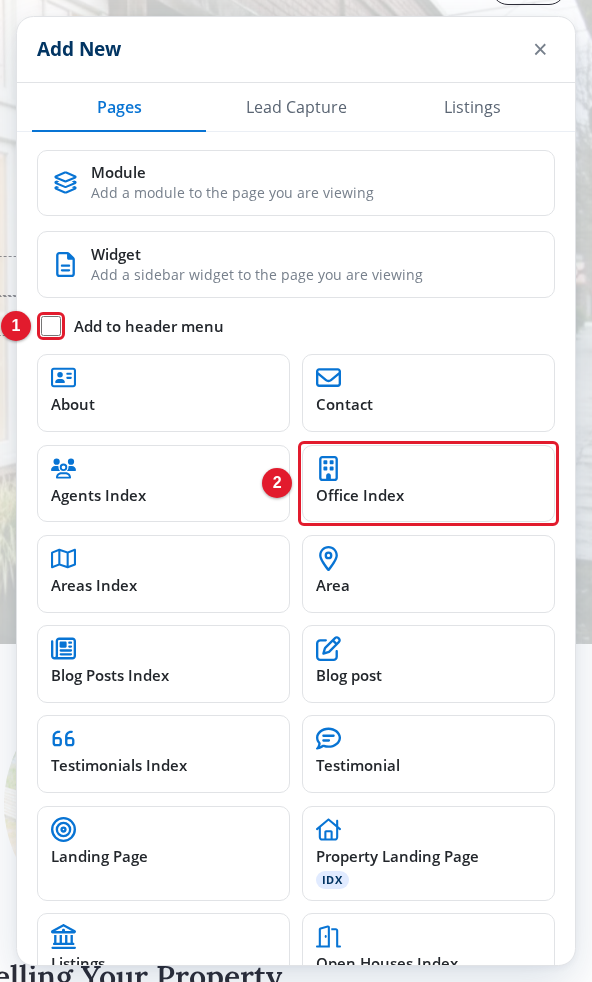Select the Office Index page type
This screenshot has width=592, height=982.
(428, 483)
